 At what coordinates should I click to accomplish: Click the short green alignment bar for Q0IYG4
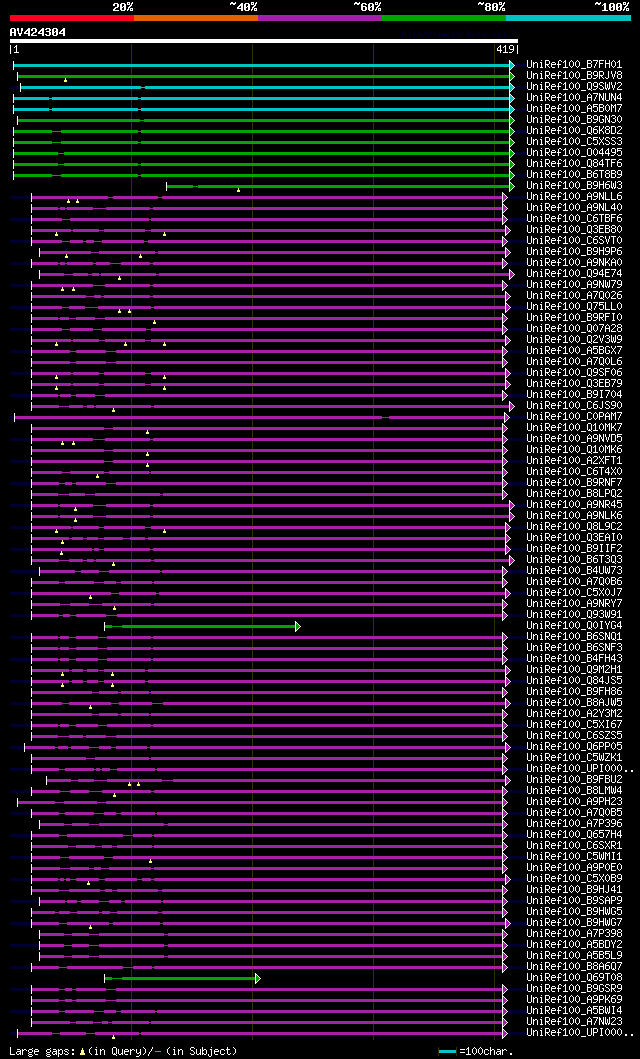click(200, 626)
